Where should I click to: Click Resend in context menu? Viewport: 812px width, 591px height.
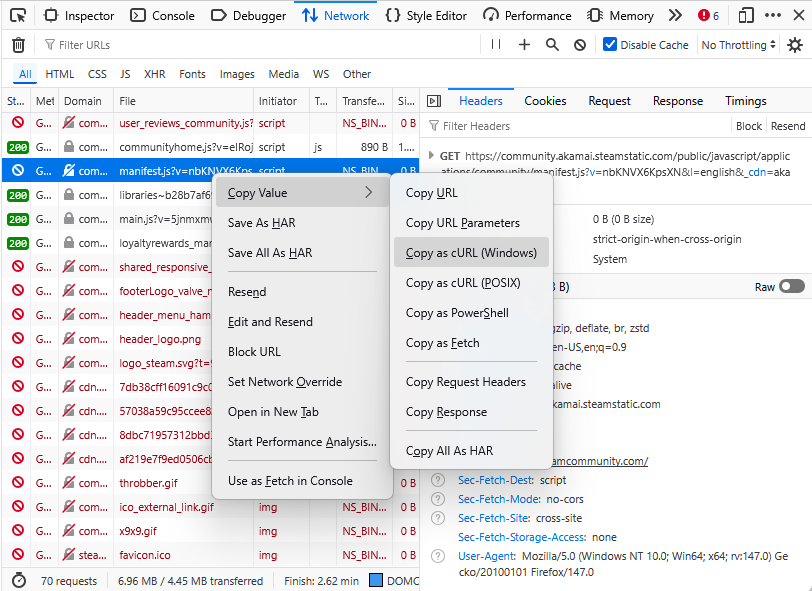coord(302,292)
